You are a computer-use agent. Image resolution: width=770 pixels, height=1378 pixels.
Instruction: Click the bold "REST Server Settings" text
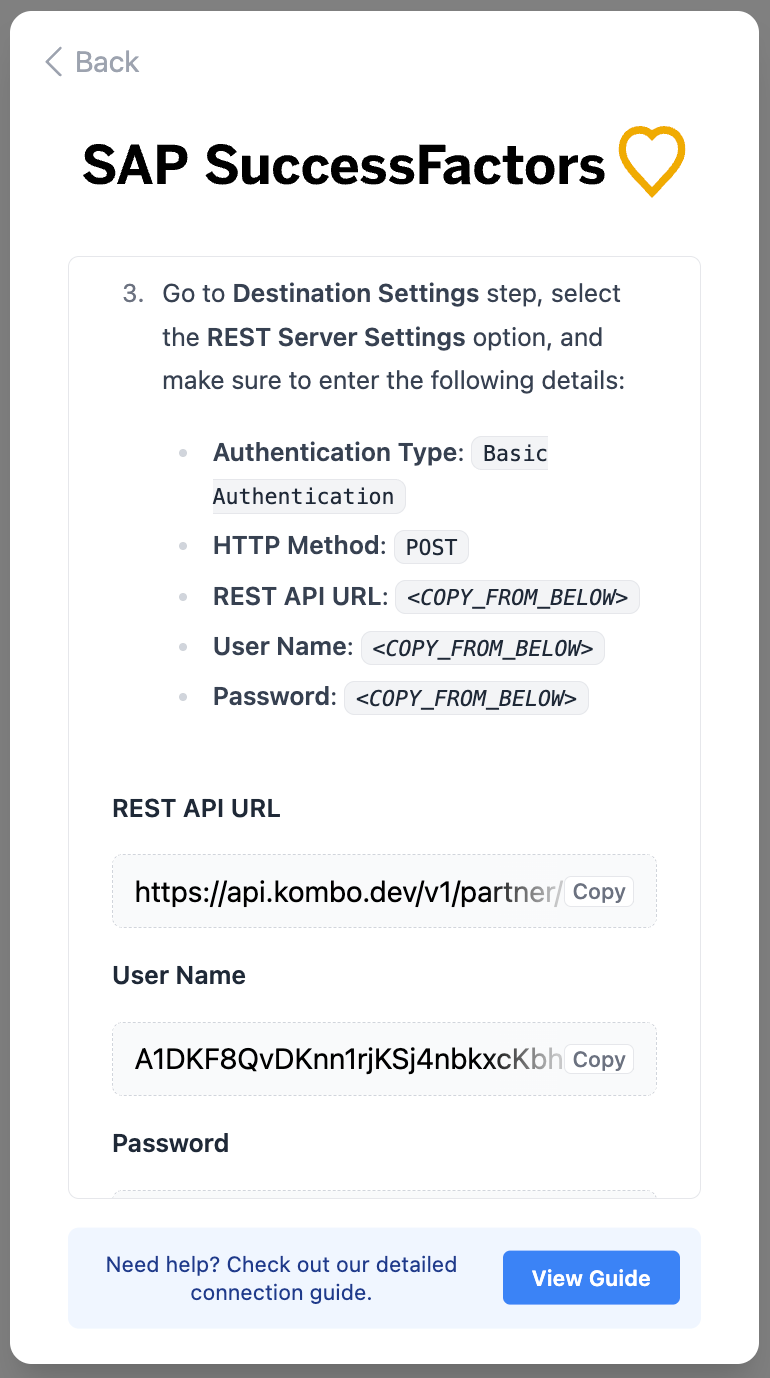click(336, 338)
